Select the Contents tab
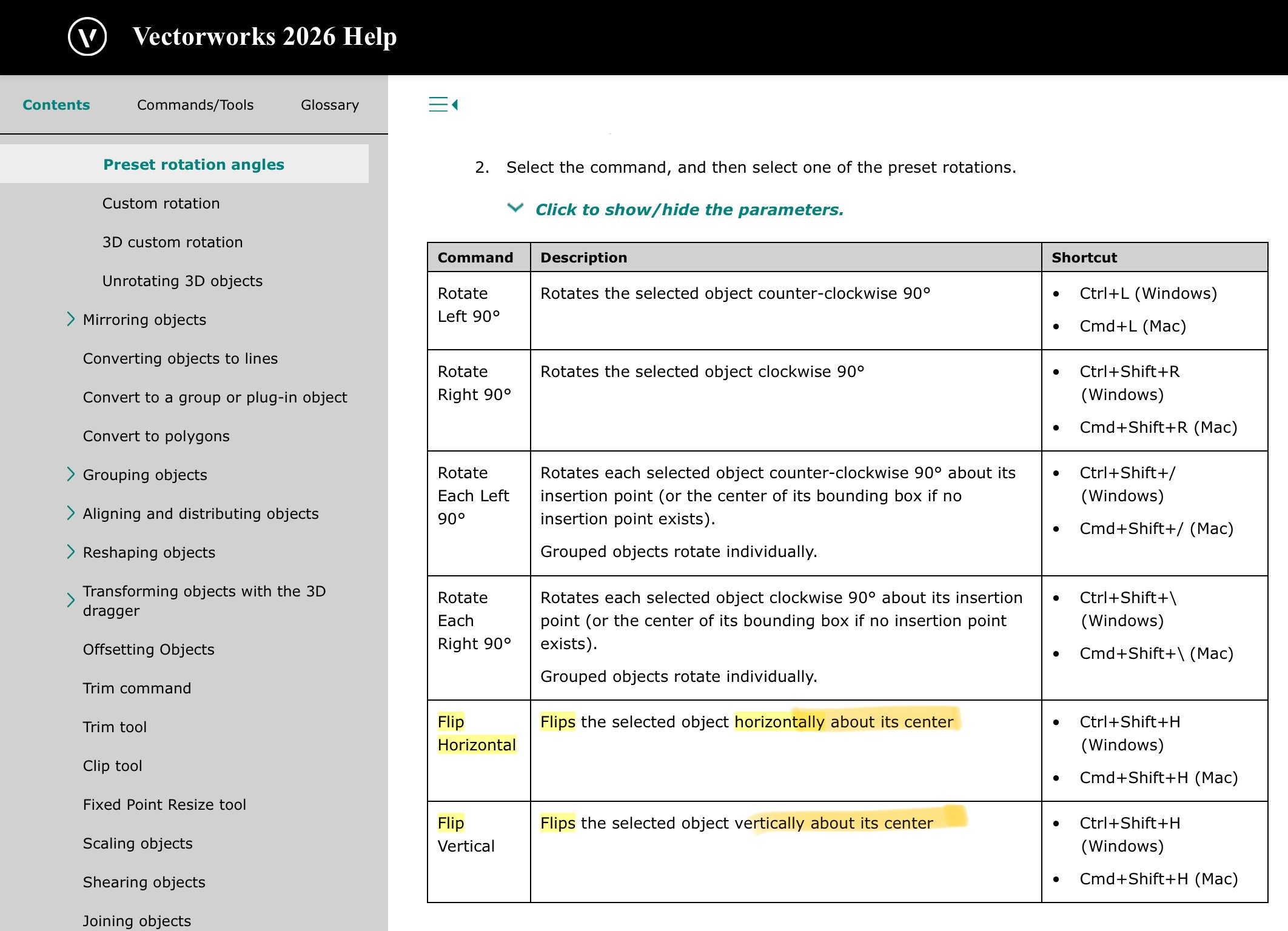This screenshot has width=1288, height=931. click(56, 105)
